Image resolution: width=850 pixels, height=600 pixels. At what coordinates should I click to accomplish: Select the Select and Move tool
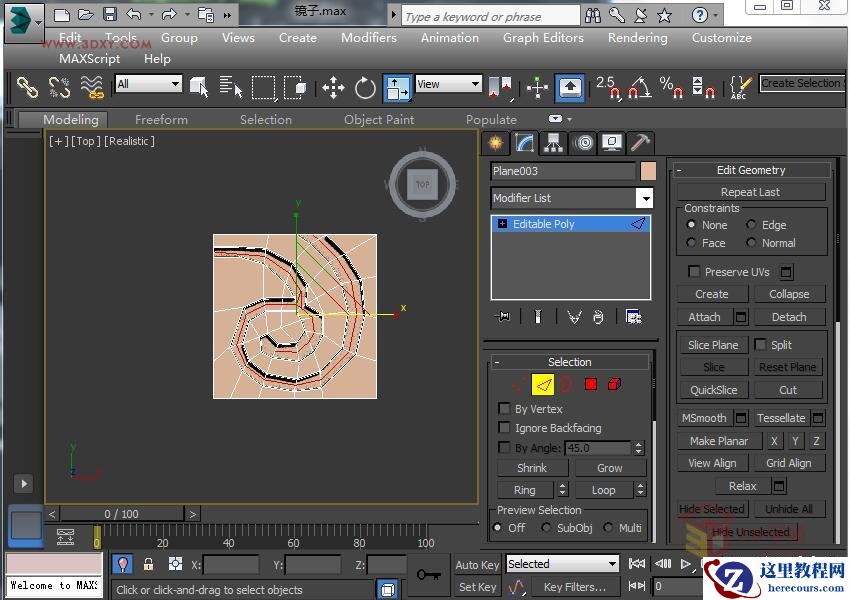(333, 88)
